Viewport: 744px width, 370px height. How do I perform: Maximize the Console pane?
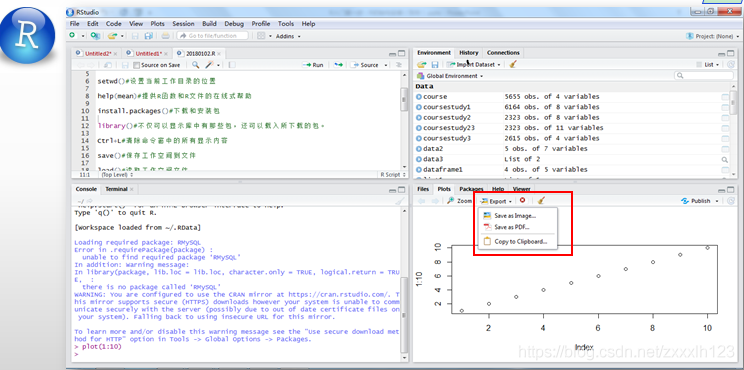[402, 189]
